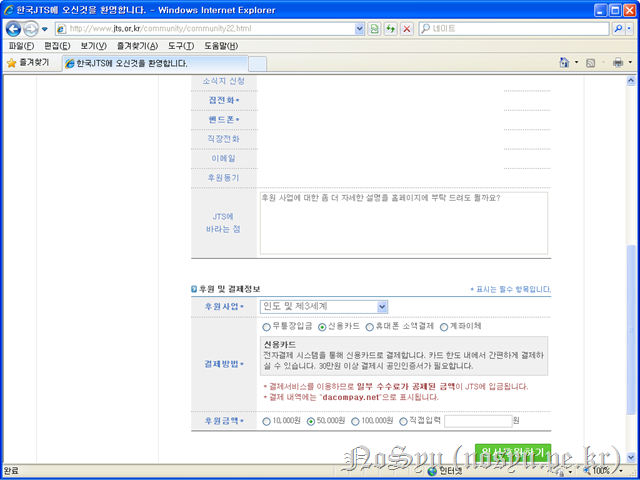This screenshot has width=640, height=480.
Task: Select 무통장입금 payment method
Action: click(x=266, y=327)
